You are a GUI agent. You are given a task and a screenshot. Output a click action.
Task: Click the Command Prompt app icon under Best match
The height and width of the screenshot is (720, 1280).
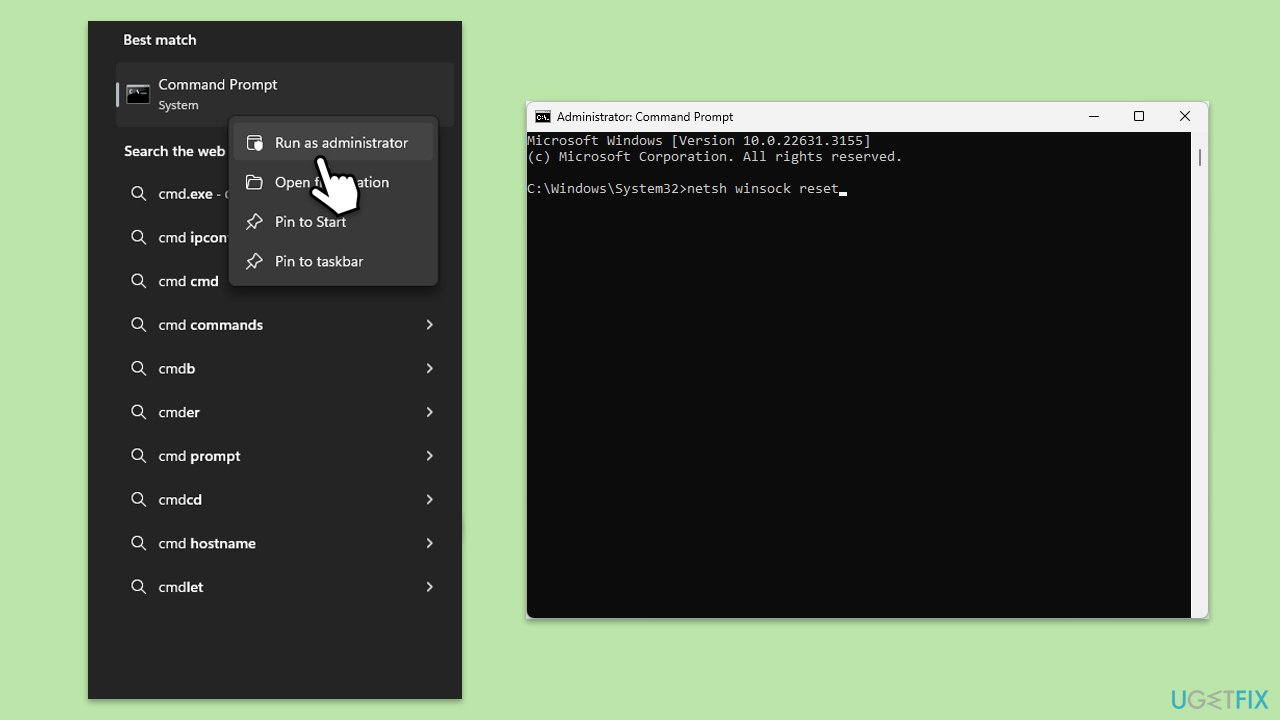point(138,94)
